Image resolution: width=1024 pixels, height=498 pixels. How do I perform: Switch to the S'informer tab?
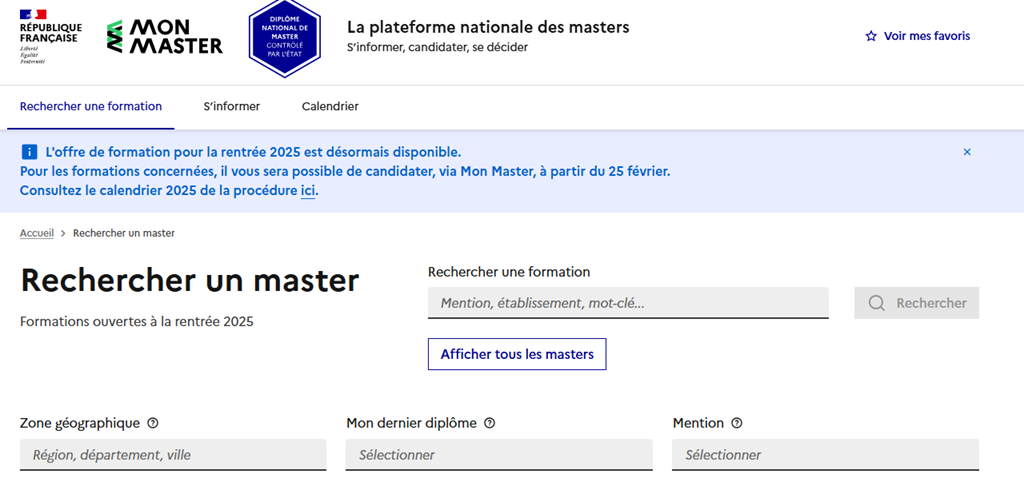[232, 106]
